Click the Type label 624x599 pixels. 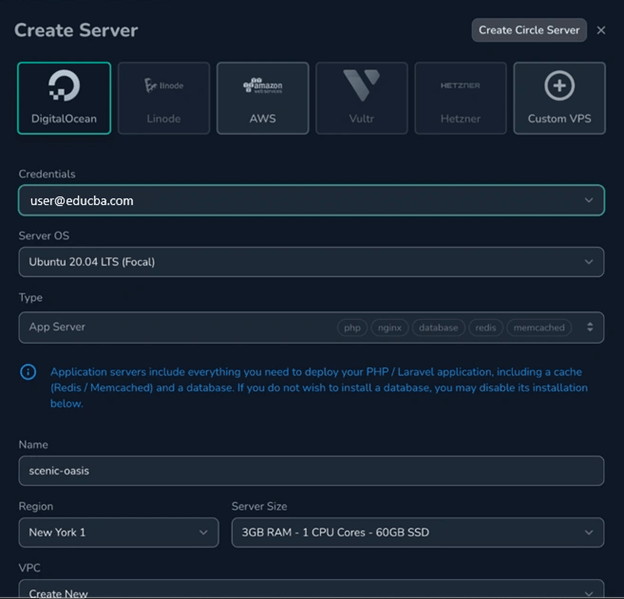pyautogui.click(x=31, y=297)
